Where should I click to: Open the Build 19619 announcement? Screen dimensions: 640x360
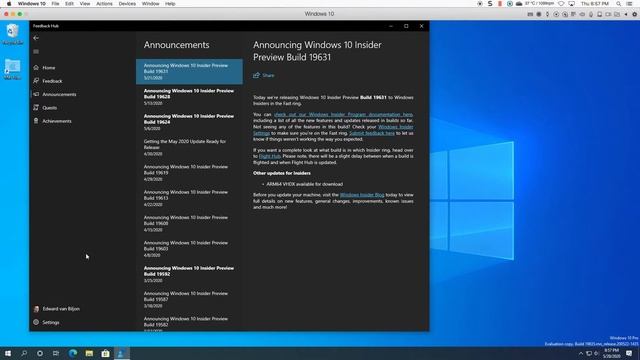(189, 173)
